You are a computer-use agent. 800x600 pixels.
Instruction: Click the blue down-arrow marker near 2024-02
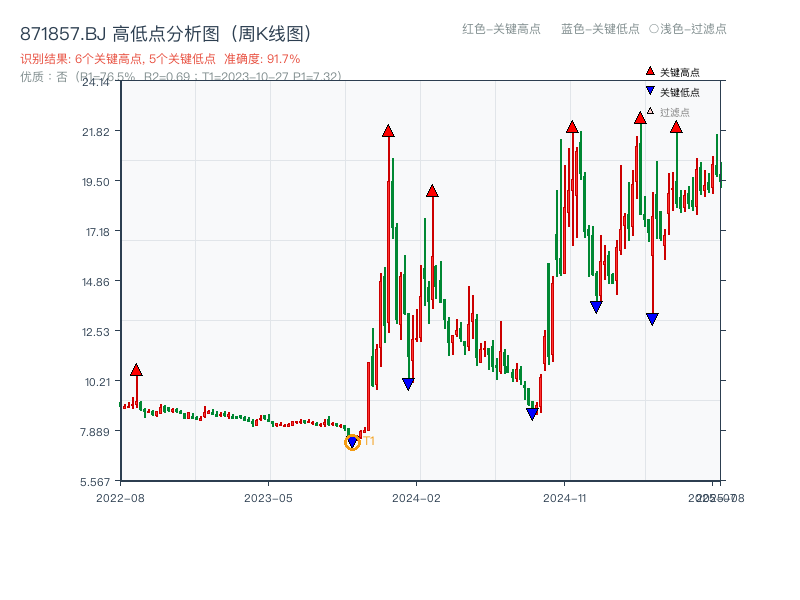408,383
